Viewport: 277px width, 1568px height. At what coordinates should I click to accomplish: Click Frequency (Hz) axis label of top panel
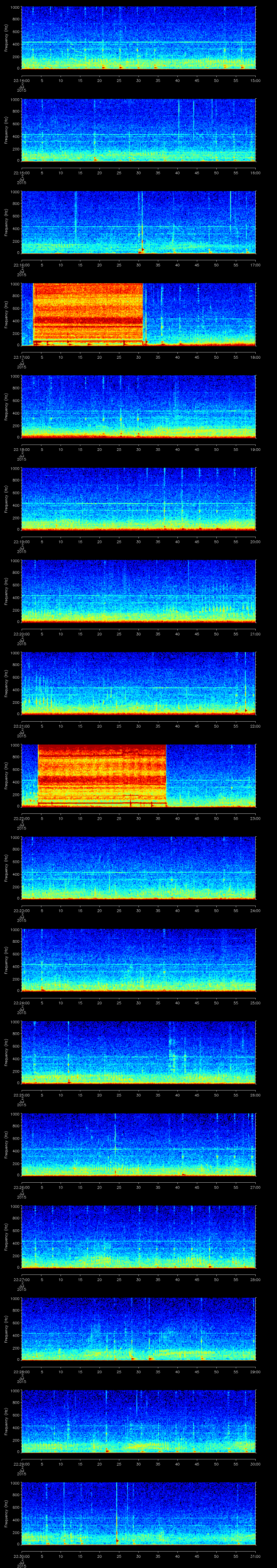6,38
